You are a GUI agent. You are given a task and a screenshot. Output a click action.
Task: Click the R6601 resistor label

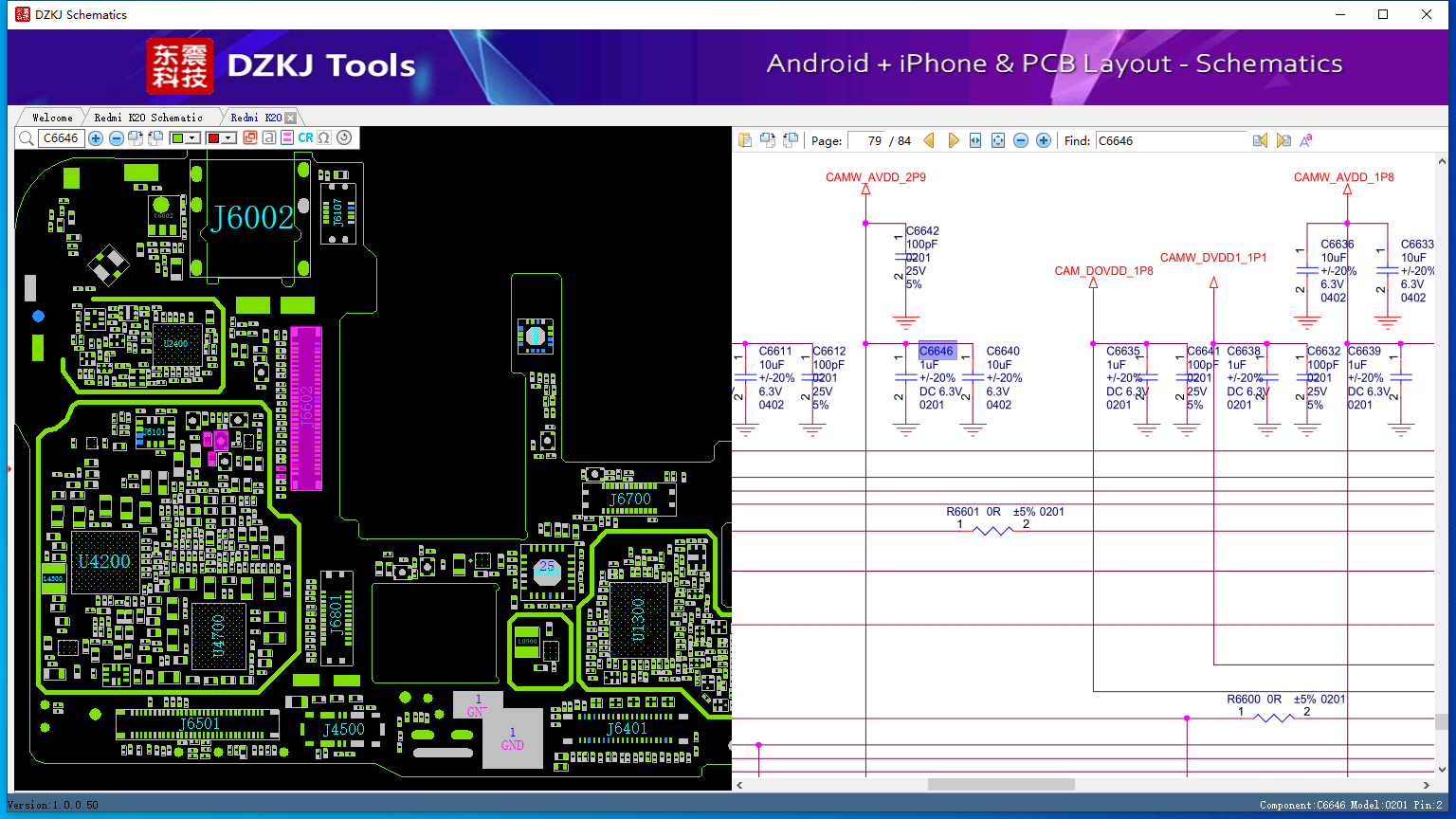point(963,512)
